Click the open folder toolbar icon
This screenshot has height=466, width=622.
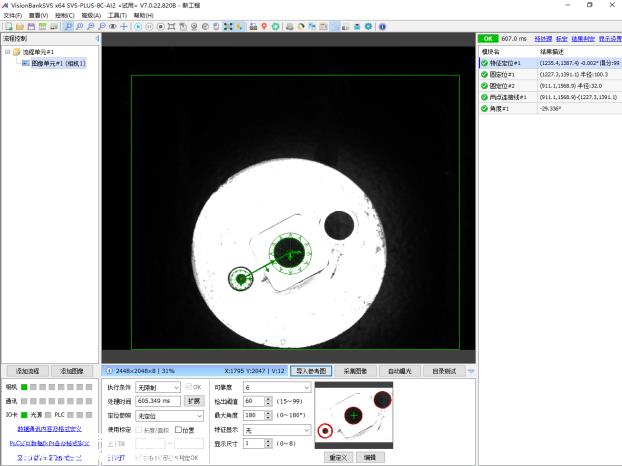[20, 27]
